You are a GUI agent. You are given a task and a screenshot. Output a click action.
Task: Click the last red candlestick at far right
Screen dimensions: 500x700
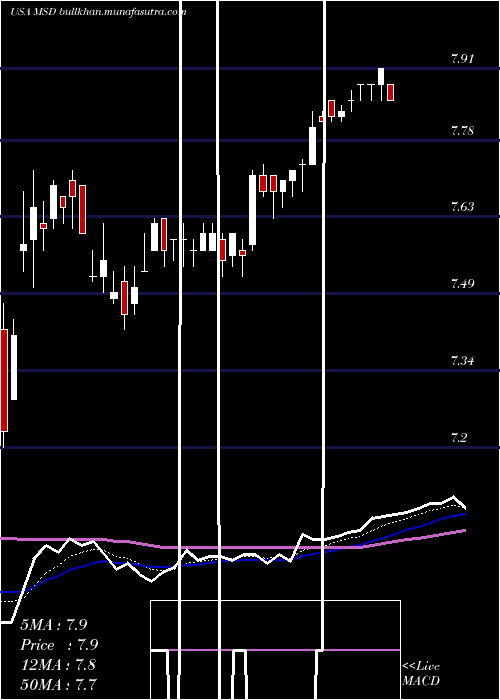click(x=391, y=92)
